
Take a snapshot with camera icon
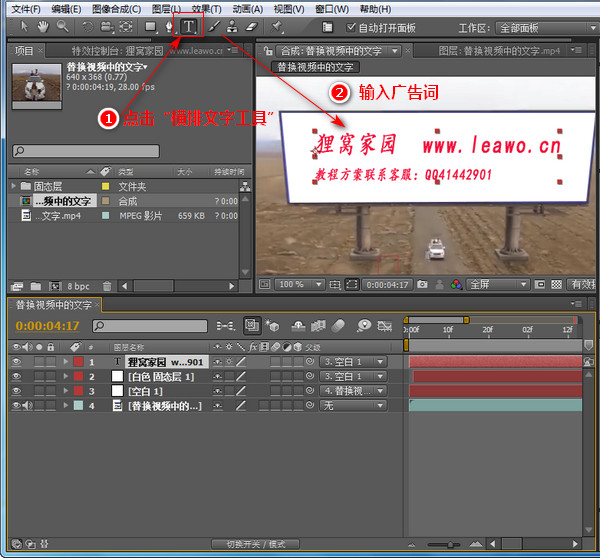(x=422, y=284)
